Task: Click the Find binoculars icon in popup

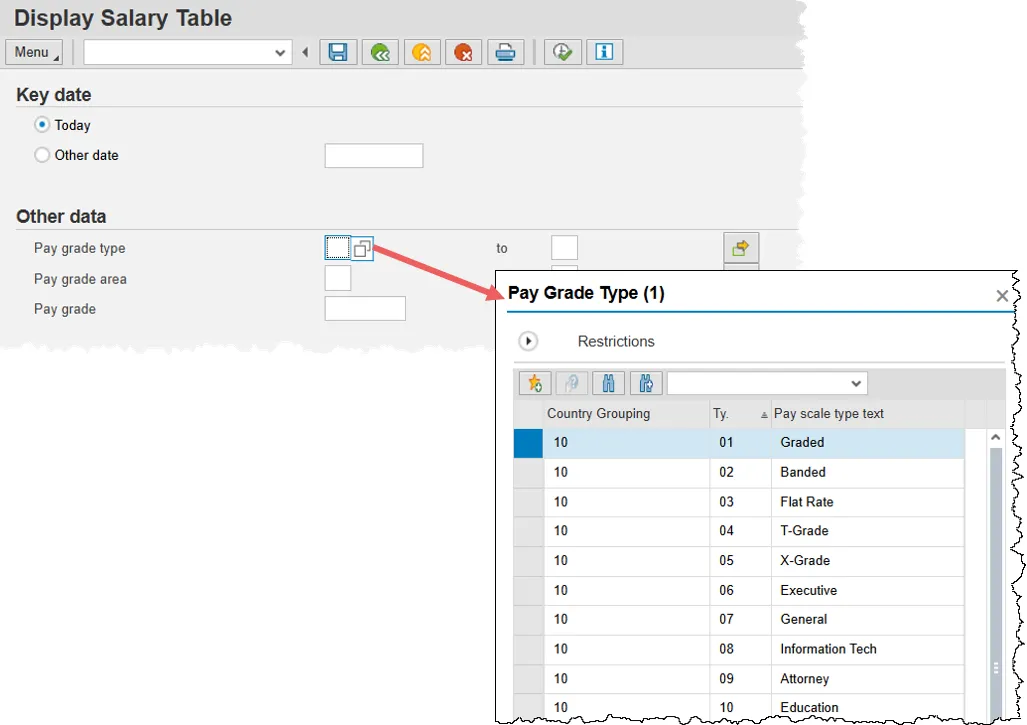Action: (608, 383)
